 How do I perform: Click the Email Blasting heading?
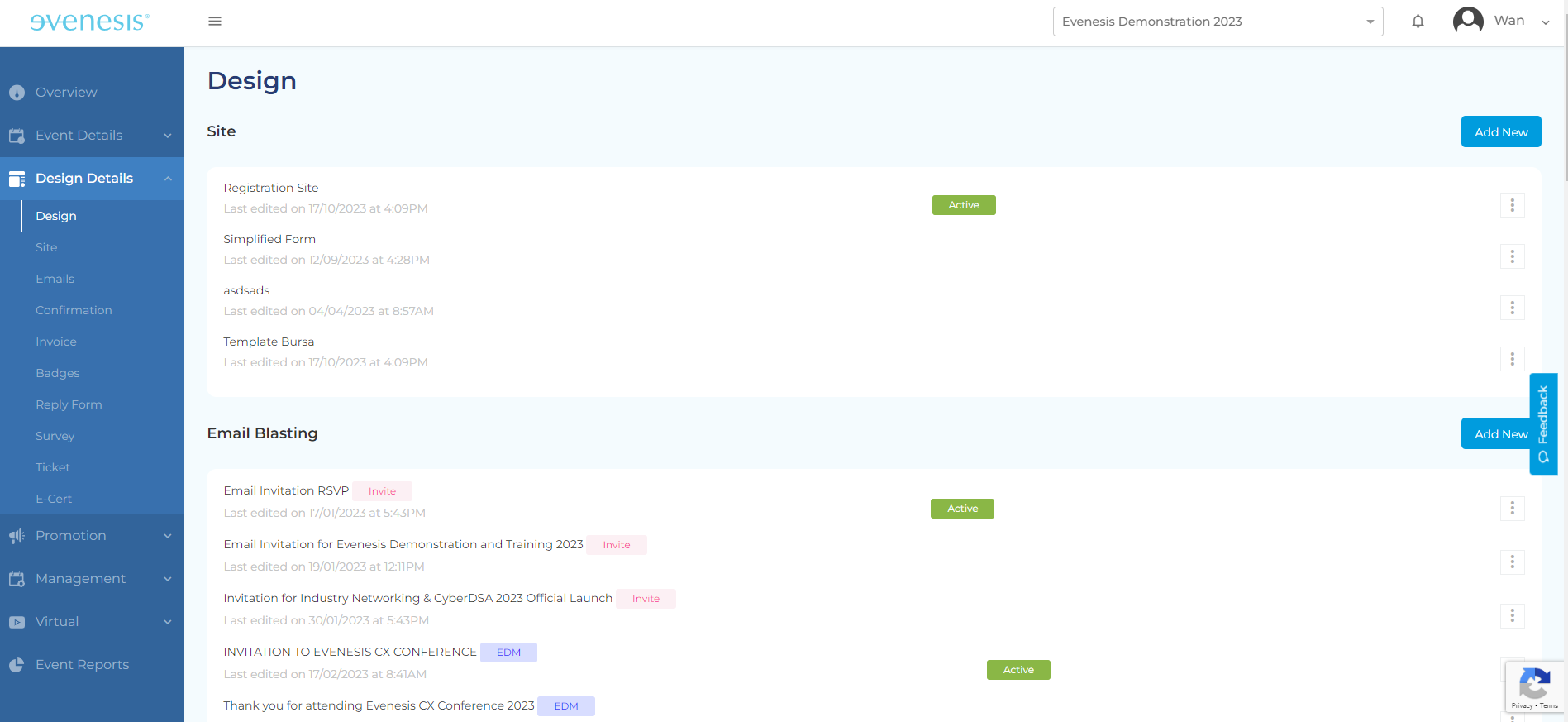(x=262, y=433)
